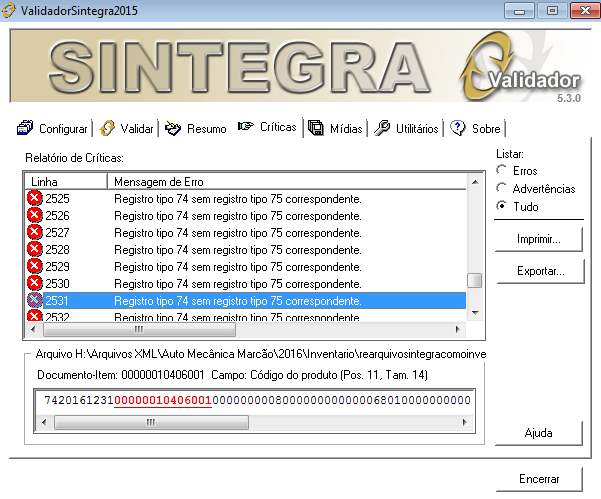The width and height of the screenshot is (601, 499).
Task: Click the Encerrar button
Action: (x=539, y=479)
